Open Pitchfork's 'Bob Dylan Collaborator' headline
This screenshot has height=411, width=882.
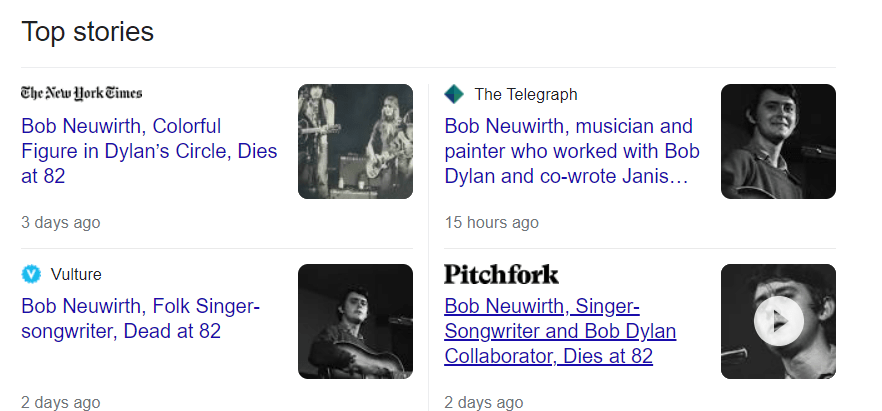pos(560,331)
